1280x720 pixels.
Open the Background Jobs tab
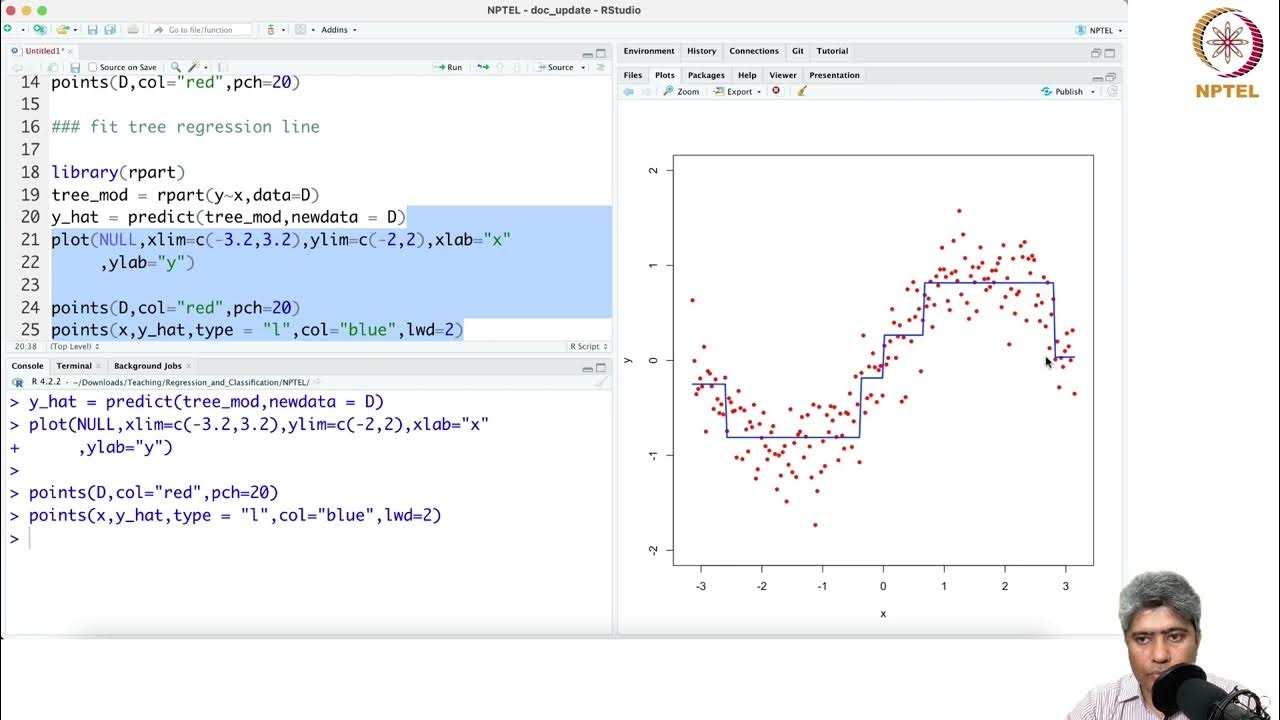(x=147, y=366)
